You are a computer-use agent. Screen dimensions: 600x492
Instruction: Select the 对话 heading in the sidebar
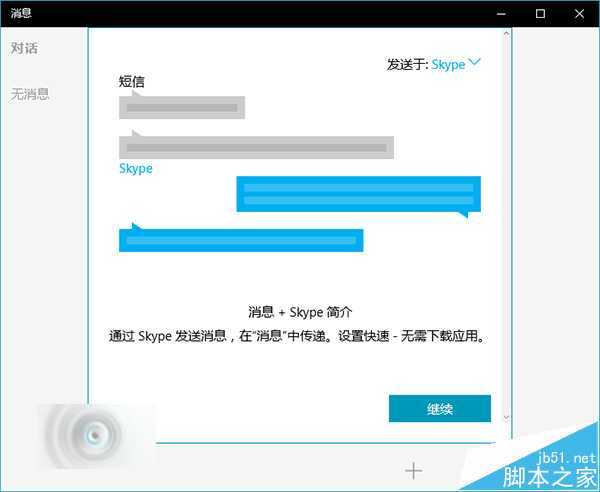click(24, 48)
